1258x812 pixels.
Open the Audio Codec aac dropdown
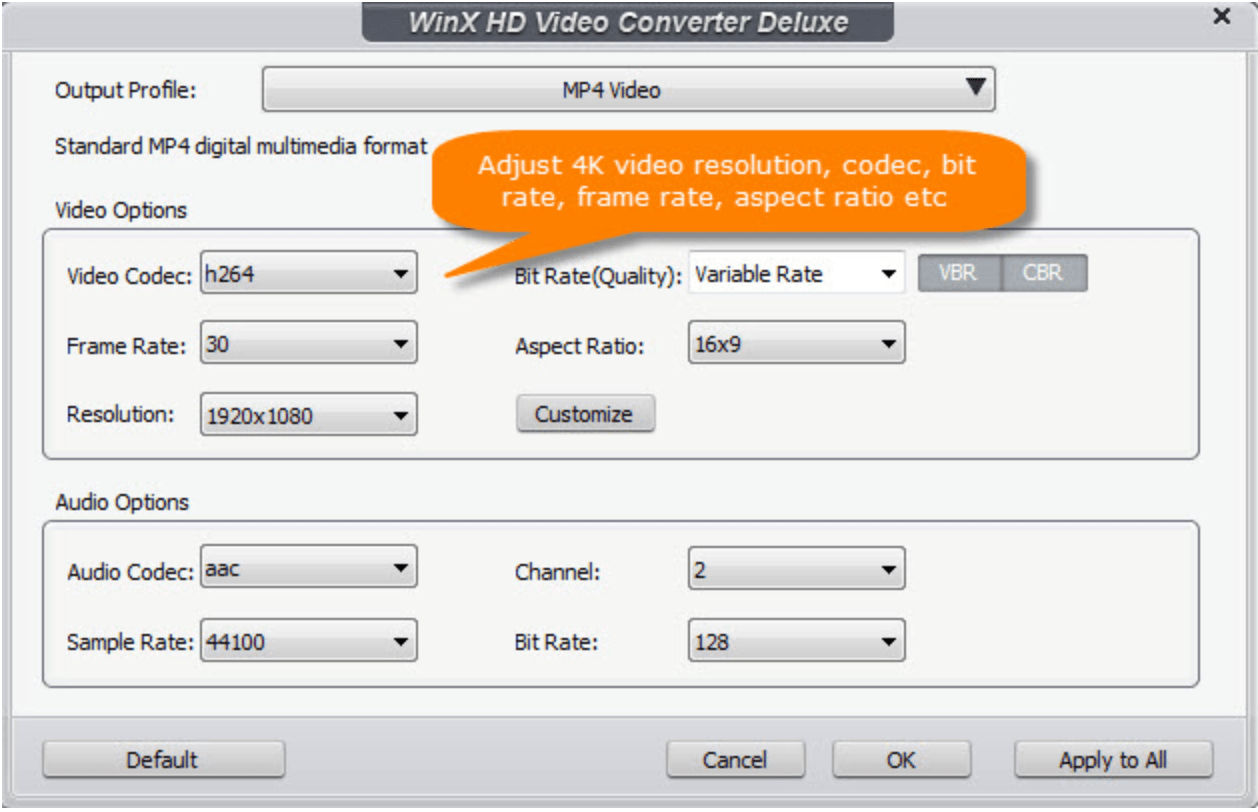(308, 570)
